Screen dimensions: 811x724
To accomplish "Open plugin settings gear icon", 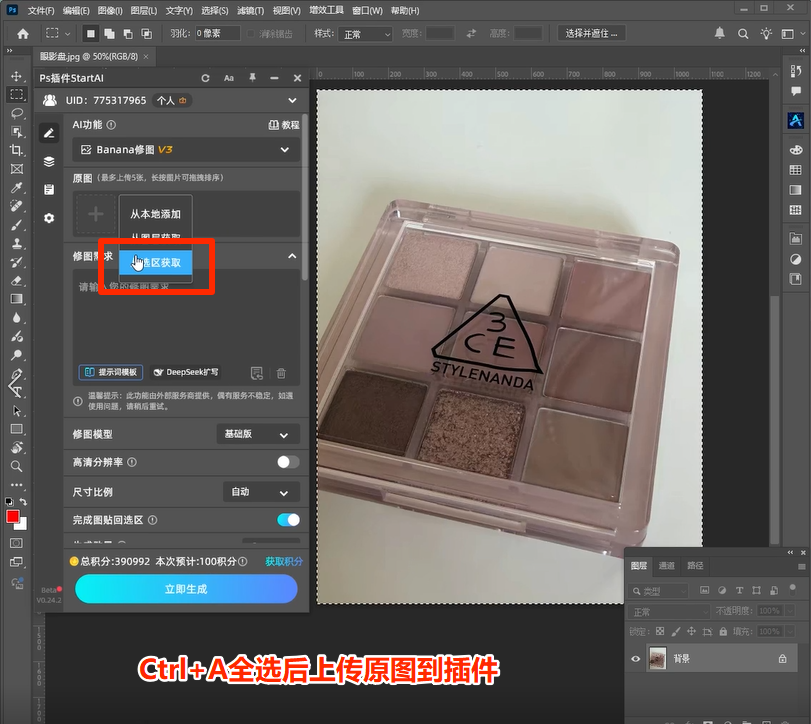I will [x=49, y=218].
